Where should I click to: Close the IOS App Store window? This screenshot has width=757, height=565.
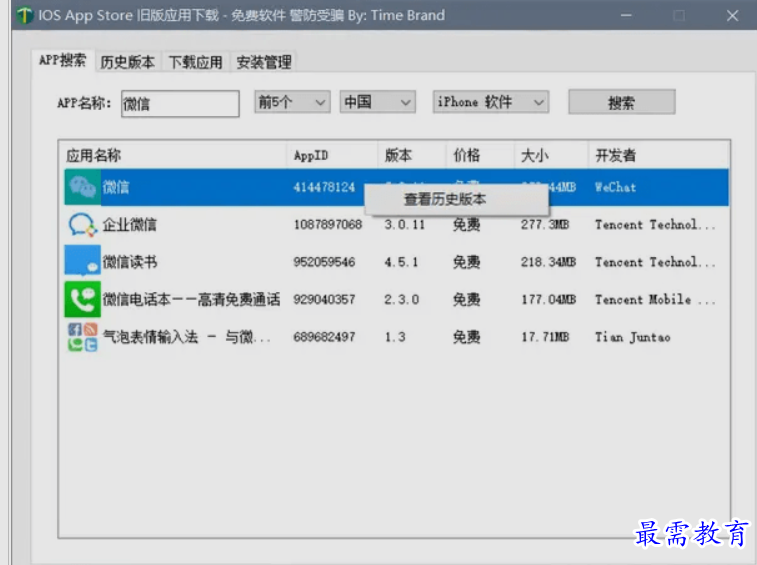point(732,15)
